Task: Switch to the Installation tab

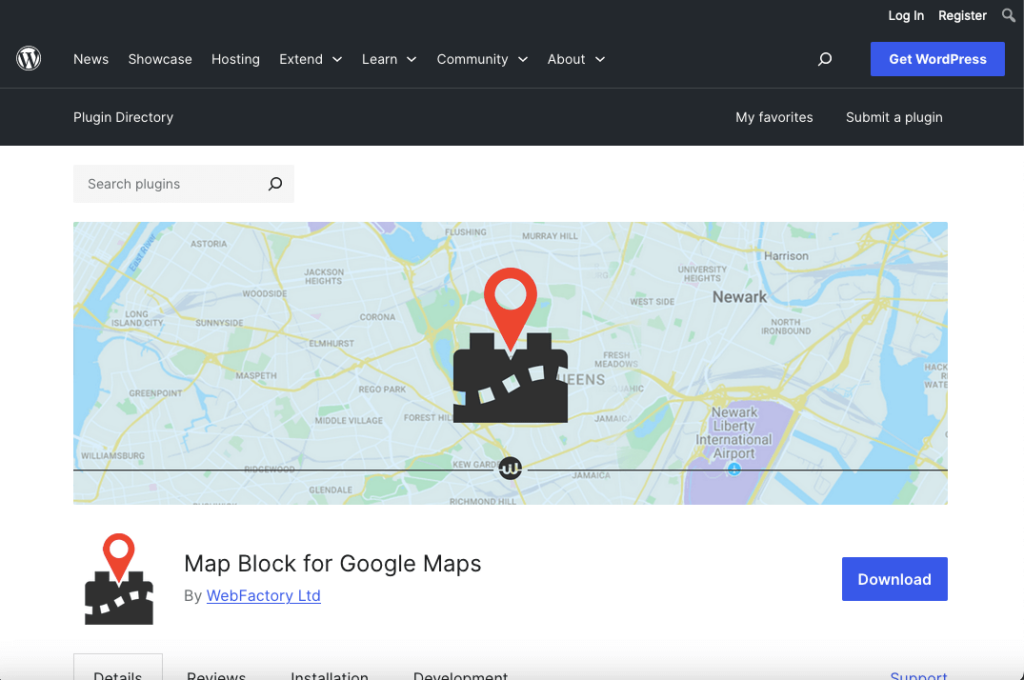Action: click(x=329, y=674)
